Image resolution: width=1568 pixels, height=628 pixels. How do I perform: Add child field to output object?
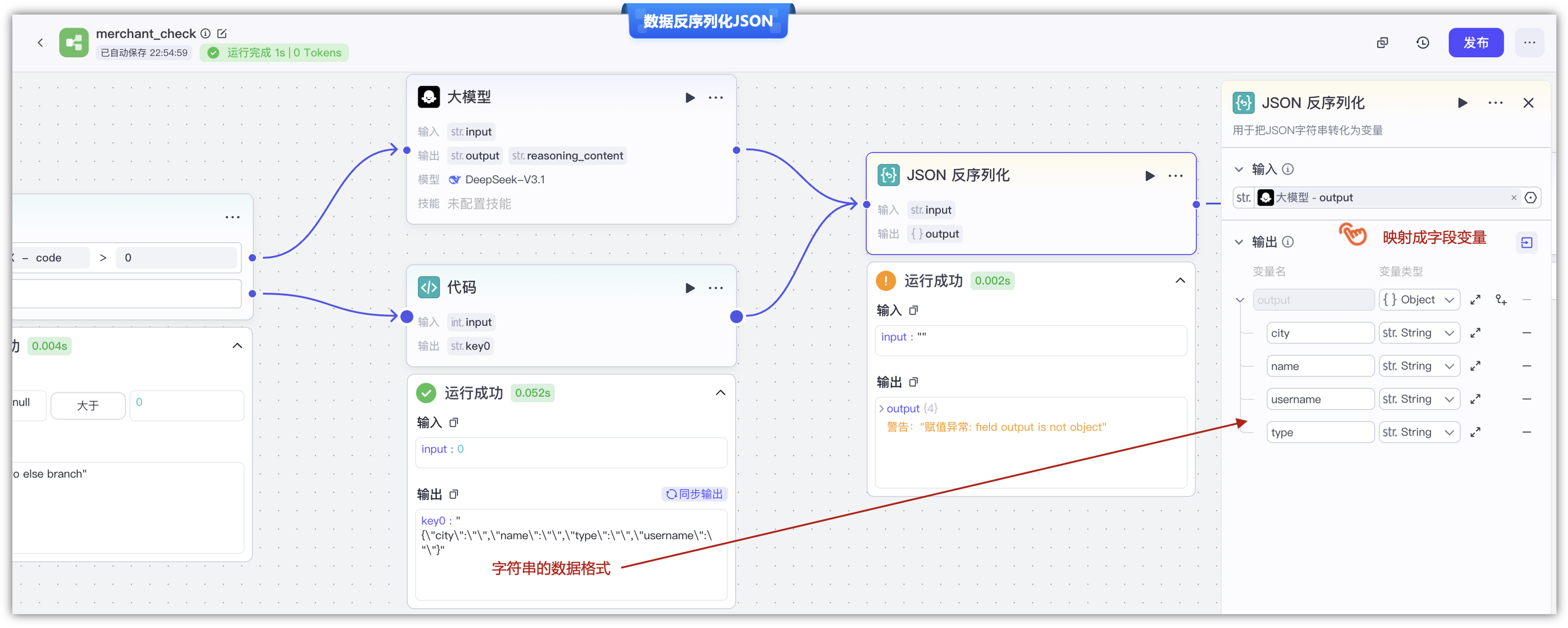tap(1501, 300)
